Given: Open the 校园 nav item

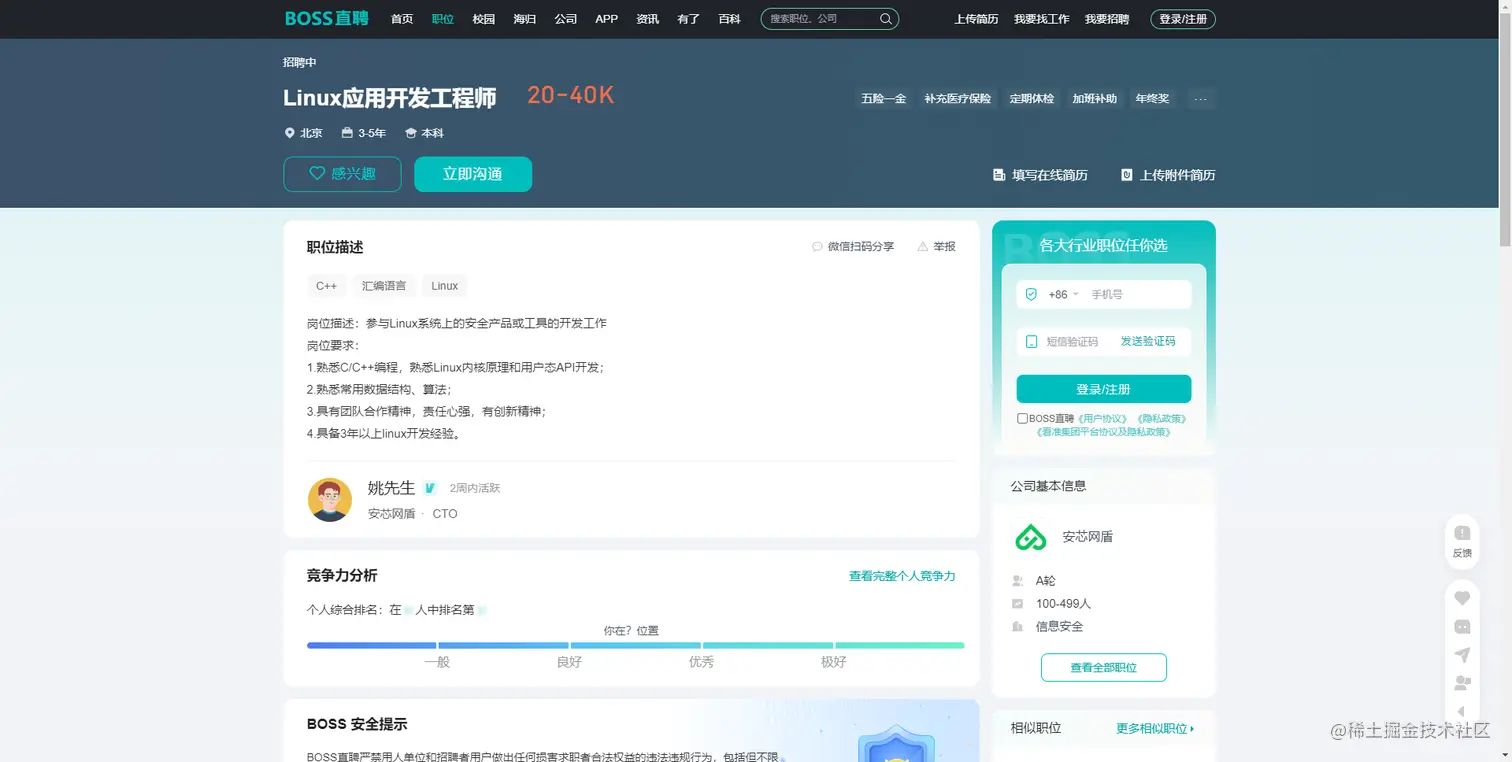Looking at the screenshot, I should point(484,19).
